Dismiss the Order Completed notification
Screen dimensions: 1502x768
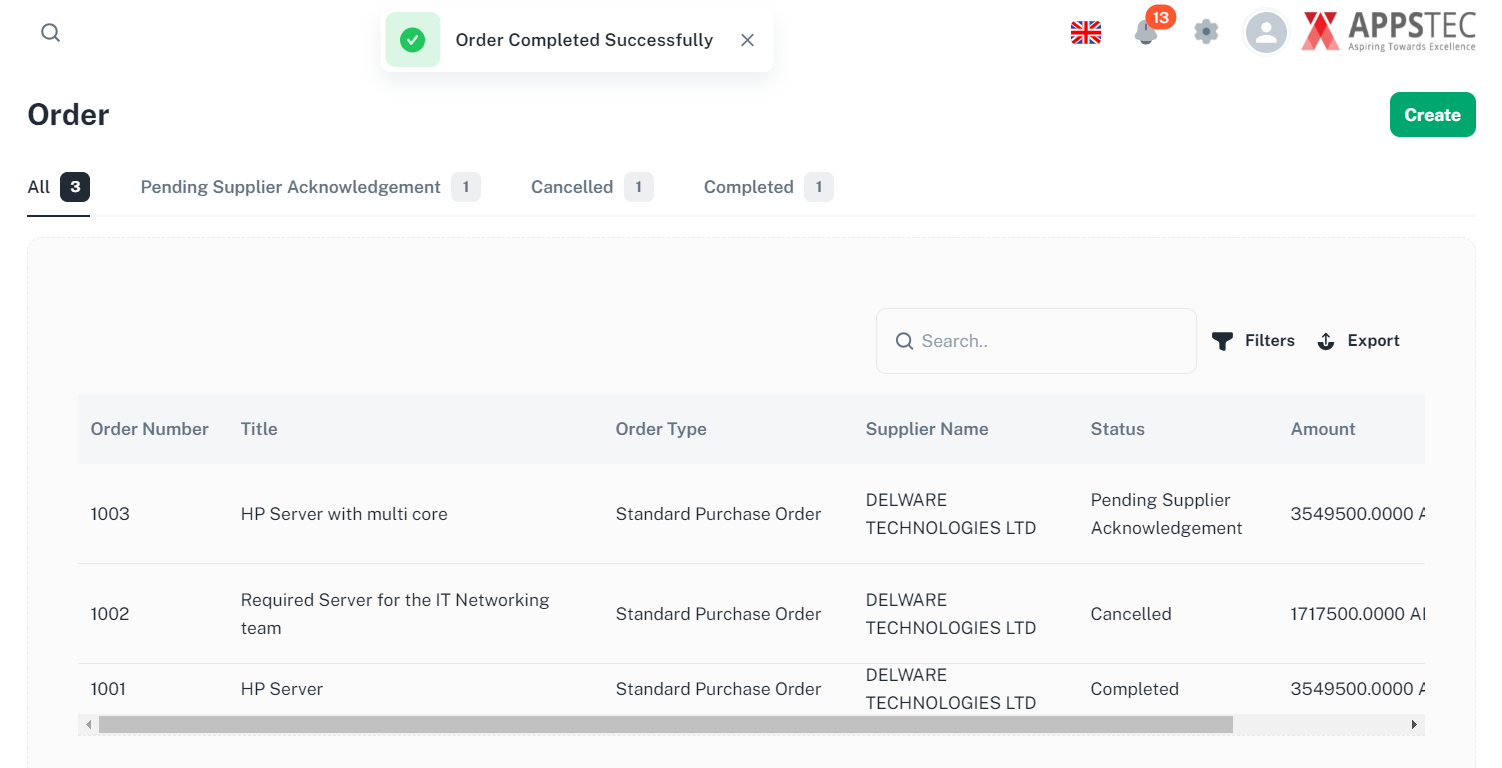click(x=747, y=40)
